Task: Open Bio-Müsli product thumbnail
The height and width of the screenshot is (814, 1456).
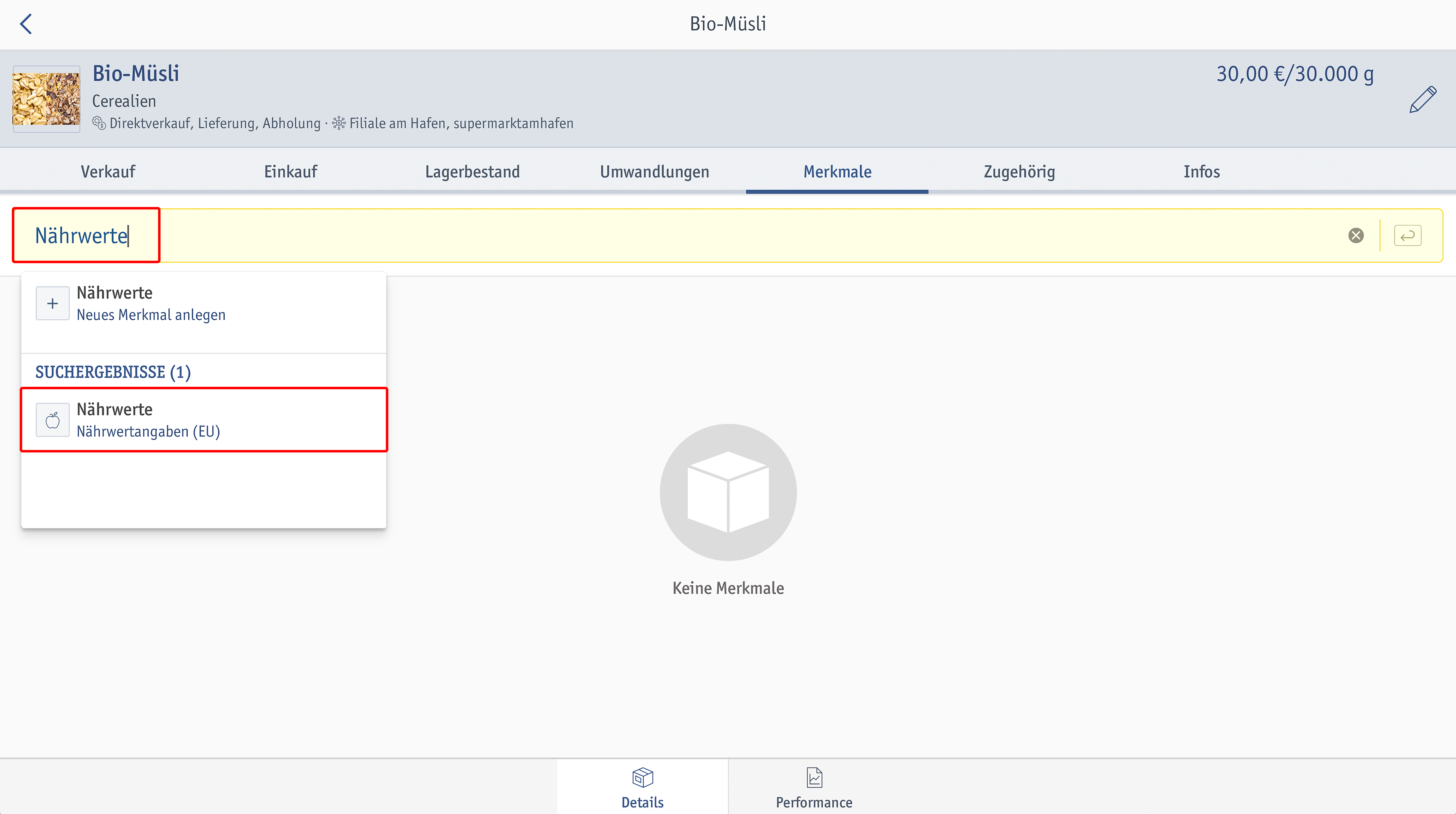Action: [x=46, y=99]
